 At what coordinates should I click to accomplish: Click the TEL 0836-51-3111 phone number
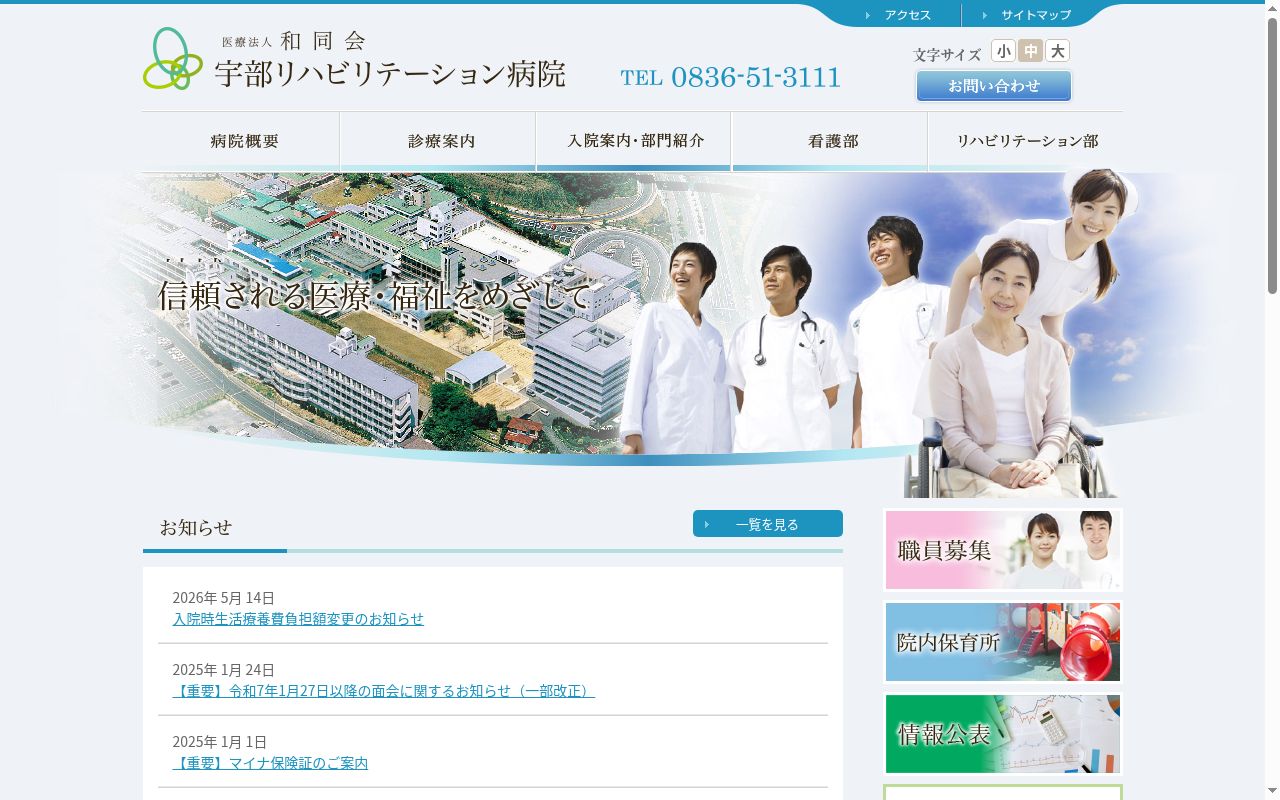(730, 77)
